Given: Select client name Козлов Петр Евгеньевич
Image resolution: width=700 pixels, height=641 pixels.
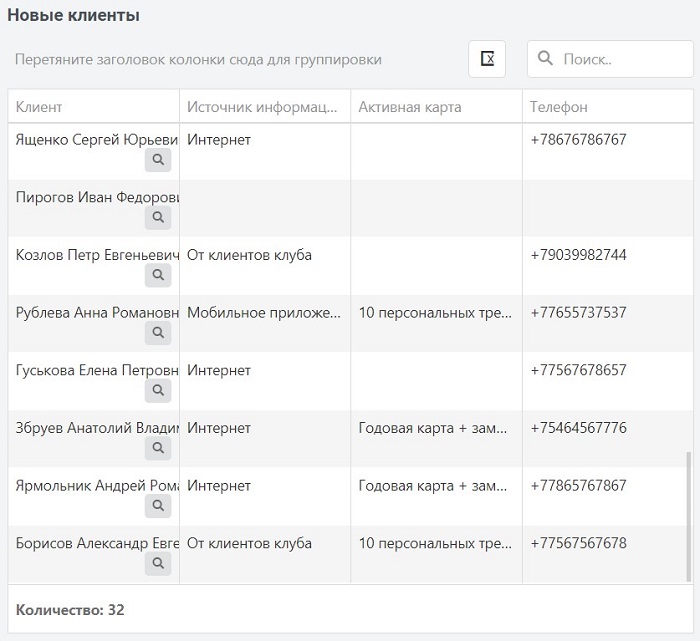Looking at the screenshot, I should pyautogui.click(x=97, y=255).
